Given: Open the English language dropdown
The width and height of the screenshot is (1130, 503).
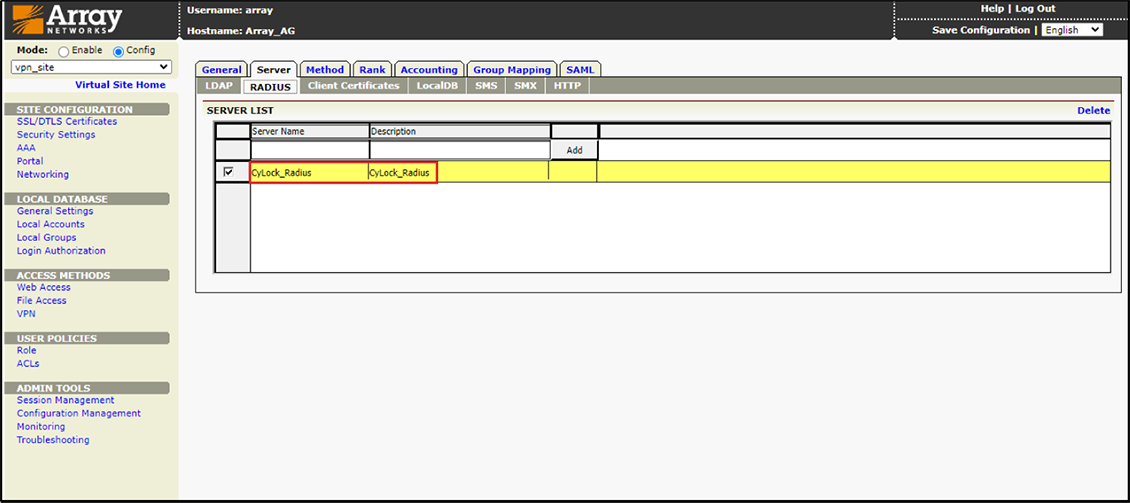Looking at the screenshot, I should coord(1071,30).
